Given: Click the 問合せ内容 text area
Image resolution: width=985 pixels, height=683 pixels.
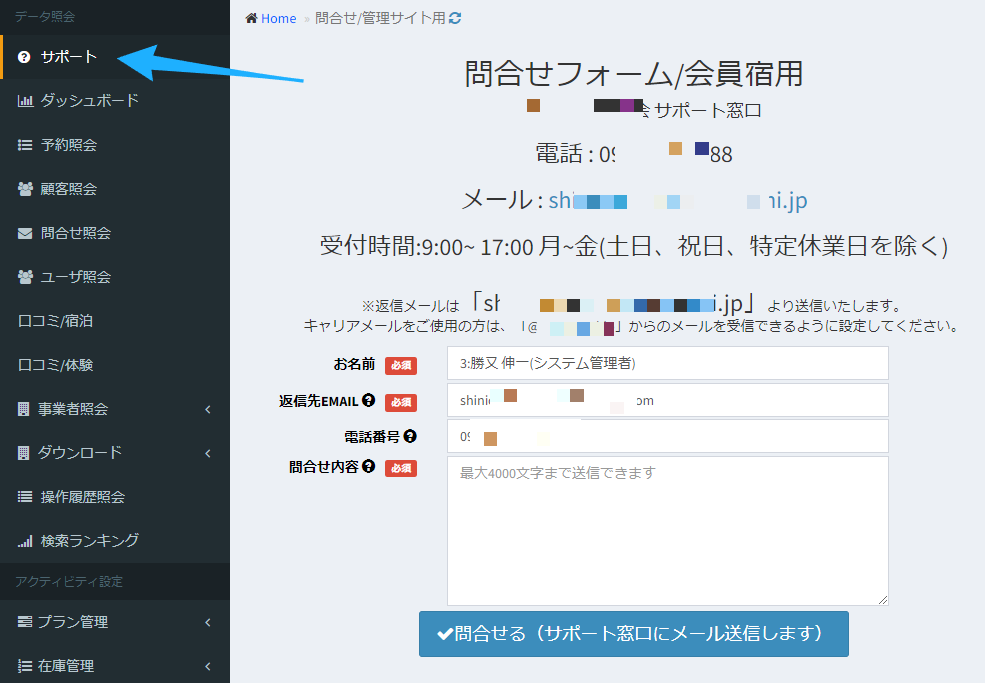Looking at the screenshot, I should [x=668, y=531].
